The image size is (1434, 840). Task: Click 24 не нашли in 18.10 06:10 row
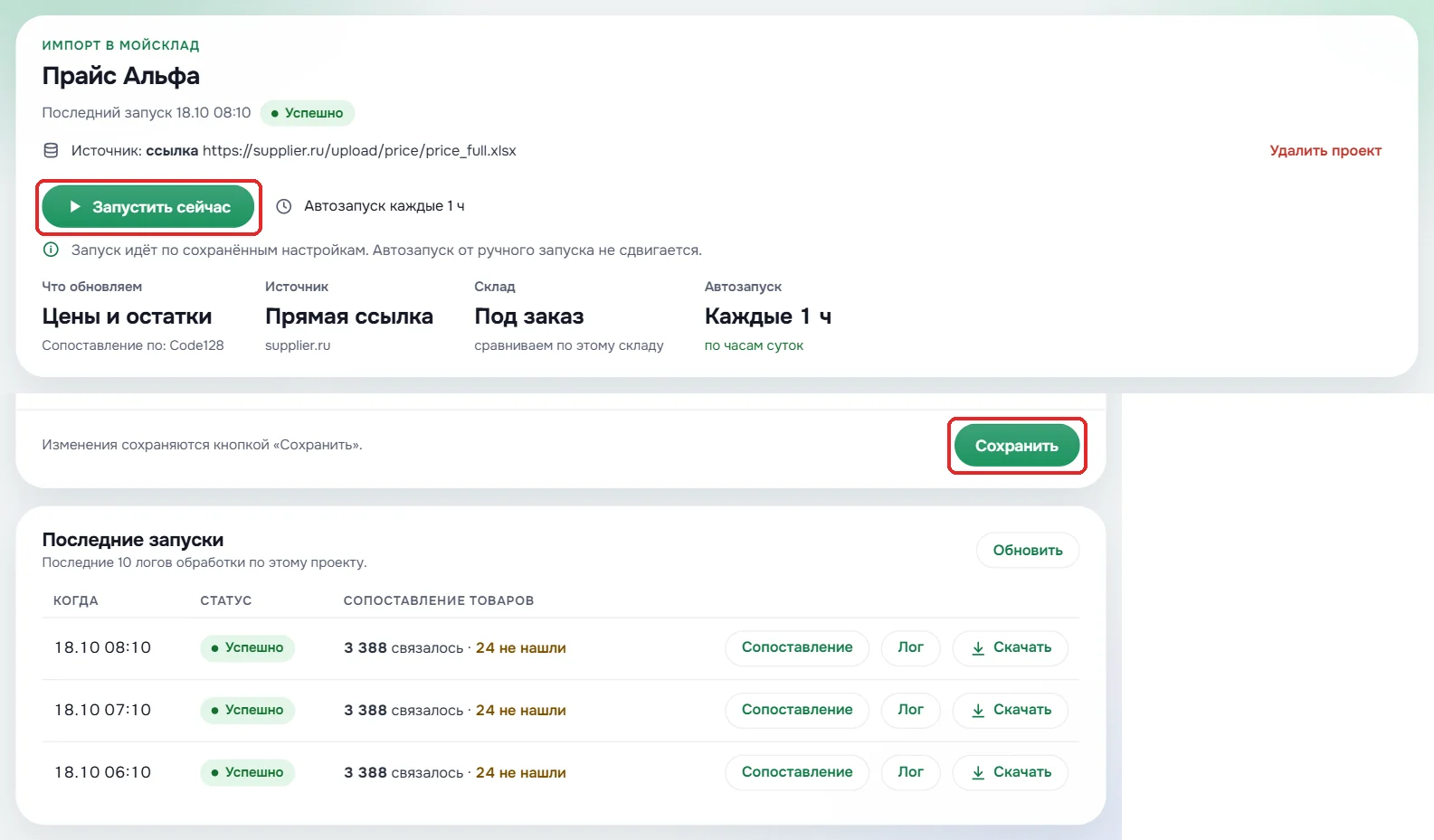pyautogui.click(x=521, y=773)
